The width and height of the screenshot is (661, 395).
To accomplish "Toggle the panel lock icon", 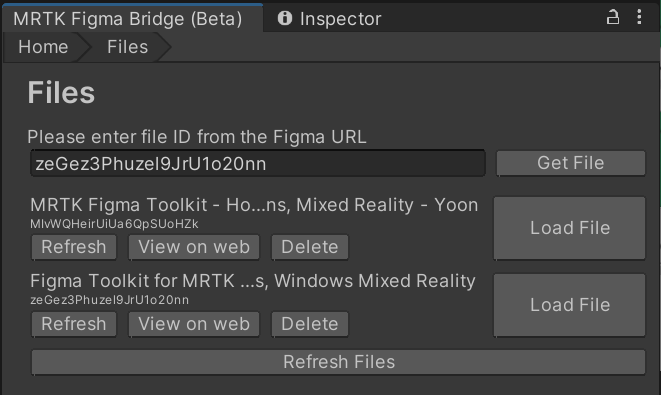I will pyautogui.click(x=613, y=18).
